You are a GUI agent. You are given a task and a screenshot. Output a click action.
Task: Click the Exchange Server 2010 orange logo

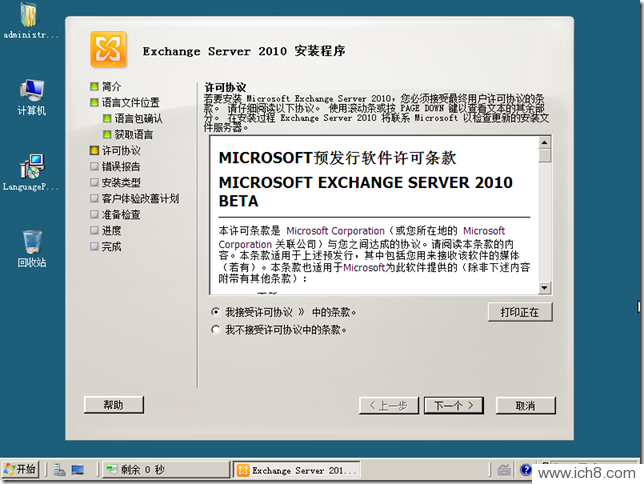[108, 49]
